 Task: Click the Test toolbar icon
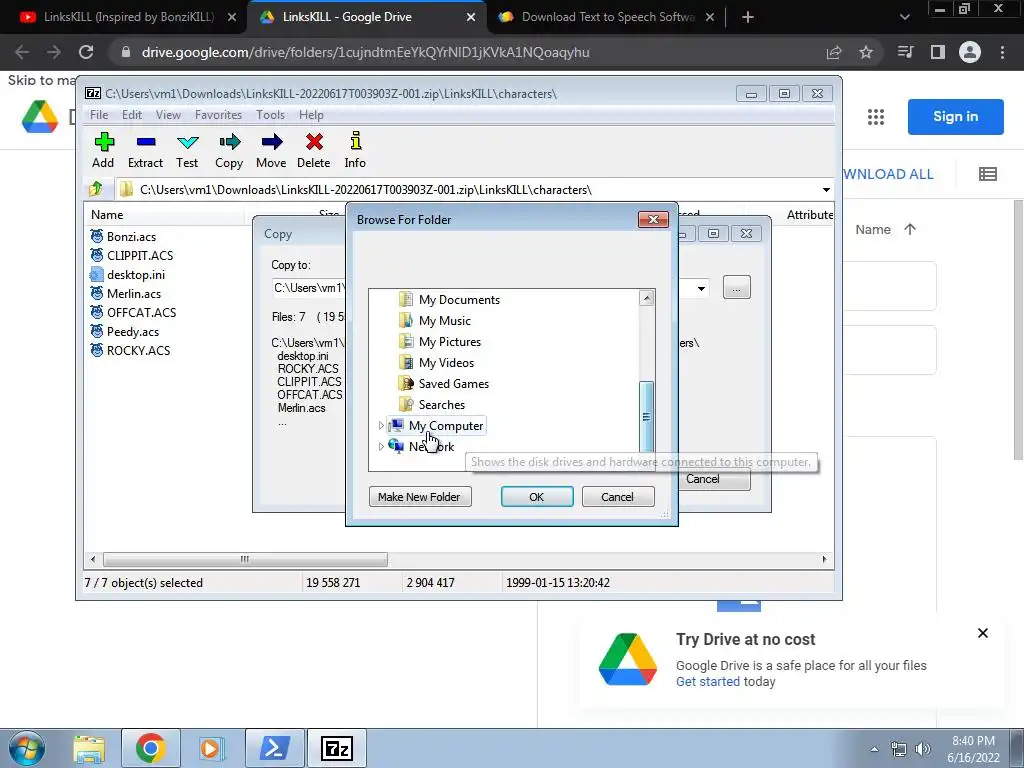(x=187, y=142)
